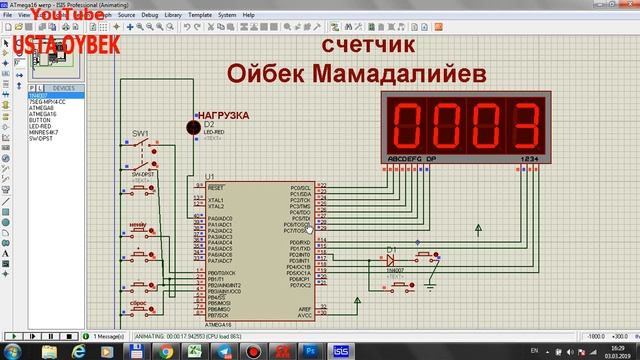Screen dimensions: 640x360
Task: Cut selection with scissors icon
Action: 211,27
